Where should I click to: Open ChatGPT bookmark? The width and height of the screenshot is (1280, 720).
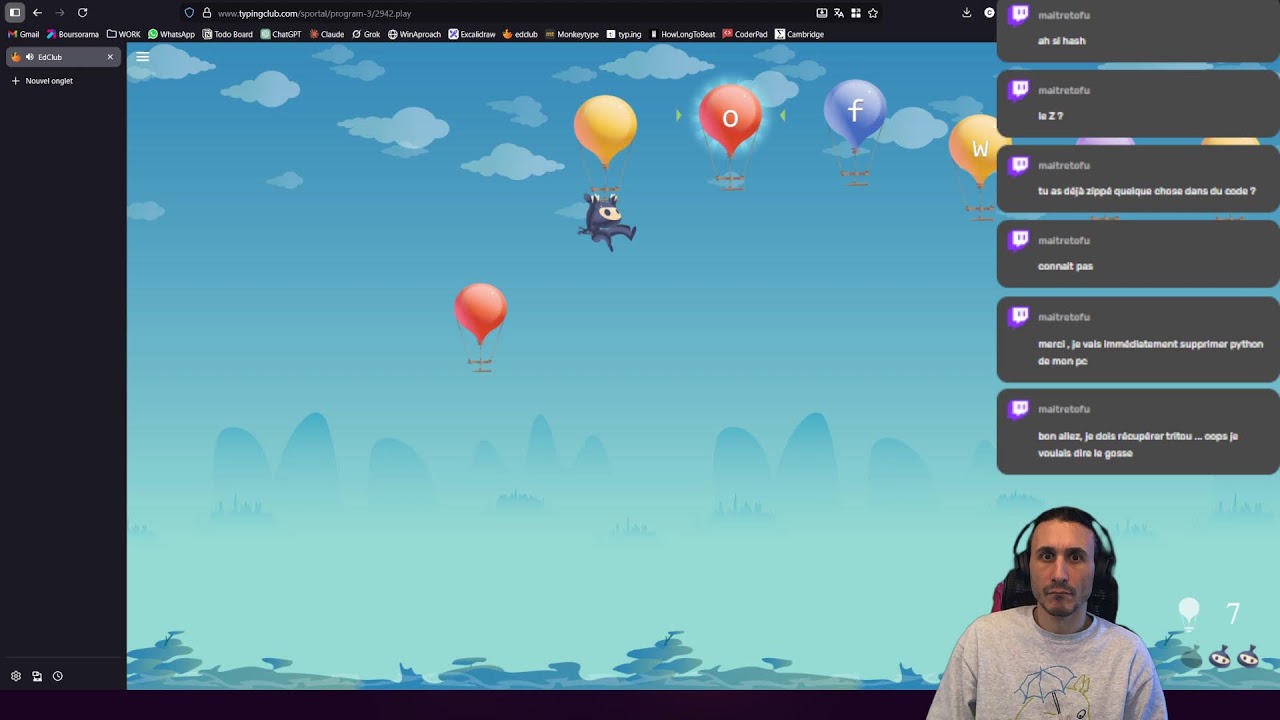(281, 34)
